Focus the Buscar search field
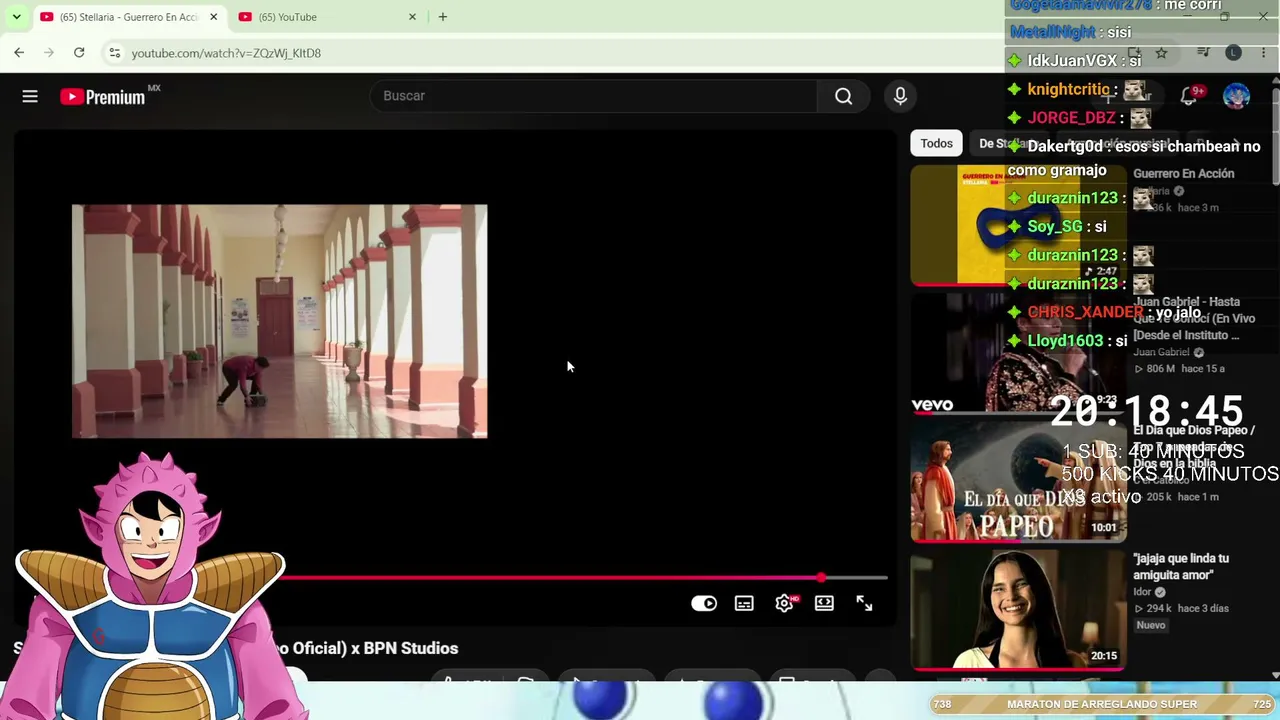Screen dimensions: 1280x720 [x=594, y=96]
